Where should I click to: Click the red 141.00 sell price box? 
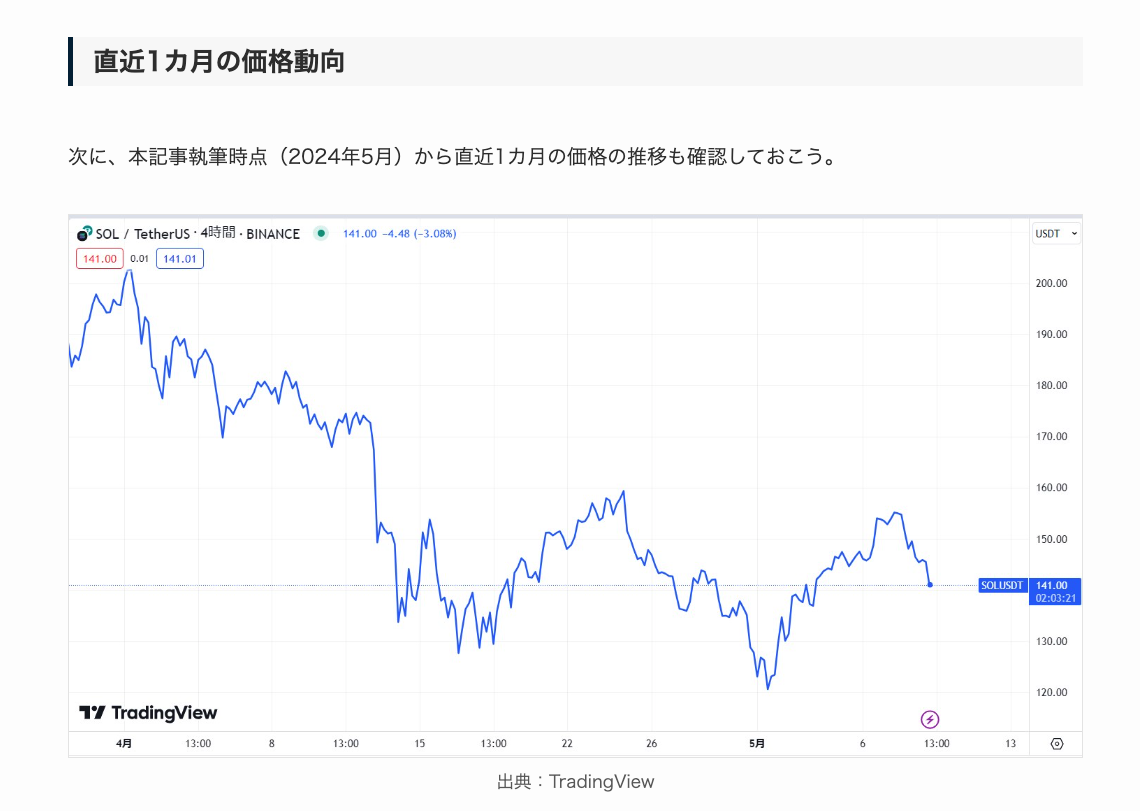(99, 259)
